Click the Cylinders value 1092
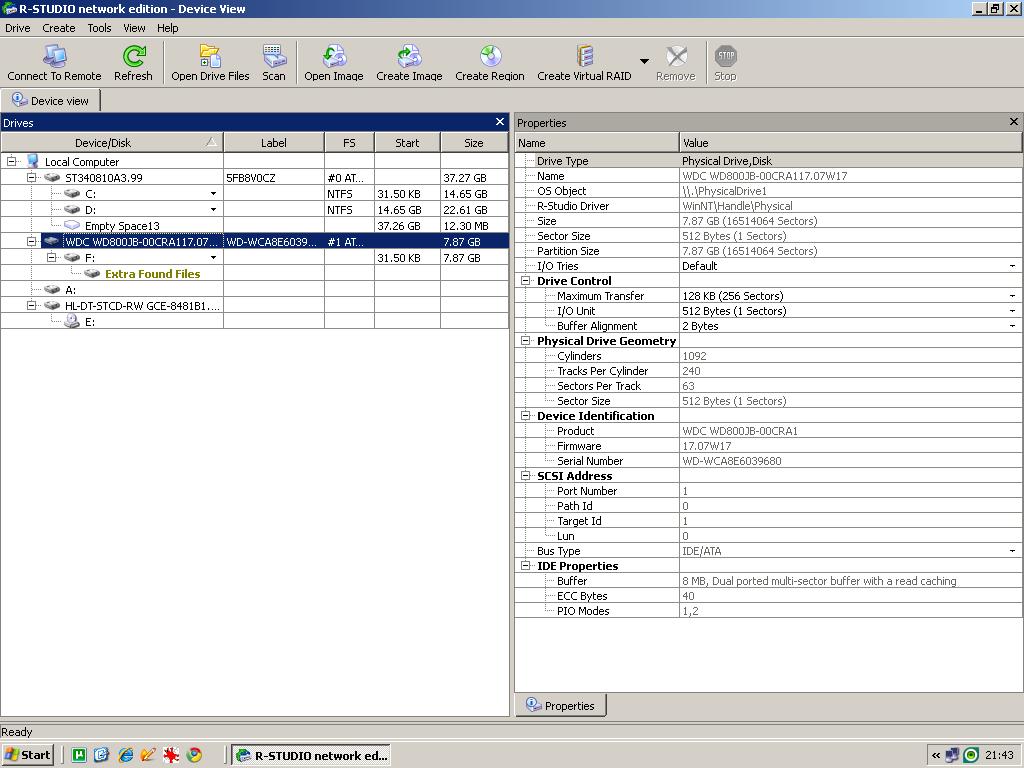This screenshot has height=768, width=1024. 694,356
